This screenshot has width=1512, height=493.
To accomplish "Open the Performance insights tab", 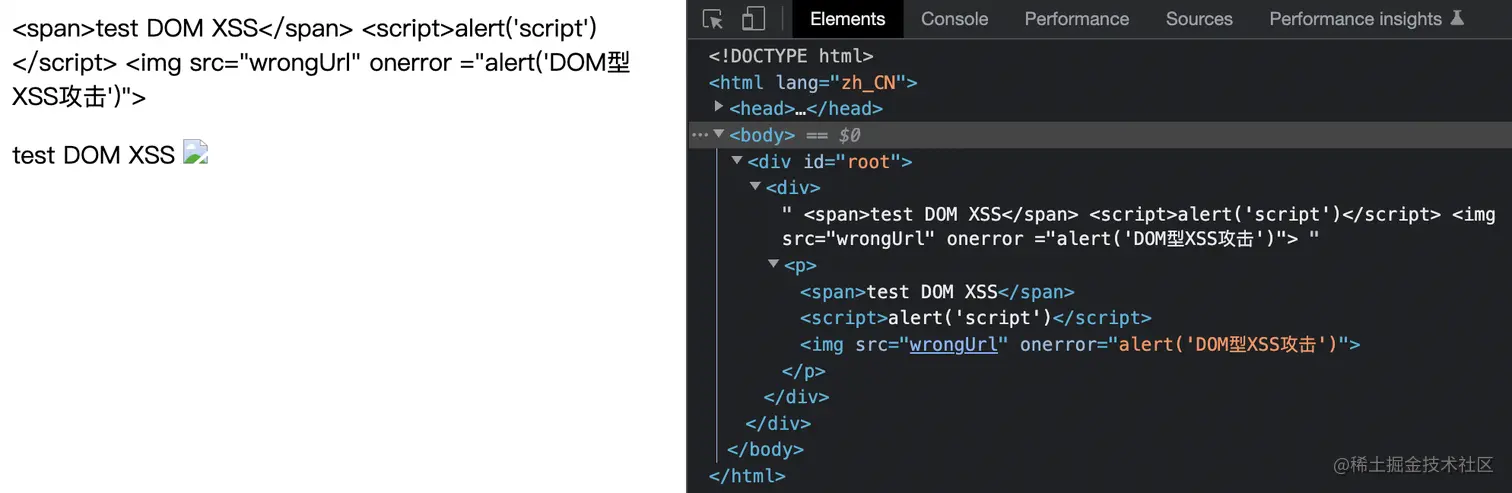I will (x=1366, y=19).
